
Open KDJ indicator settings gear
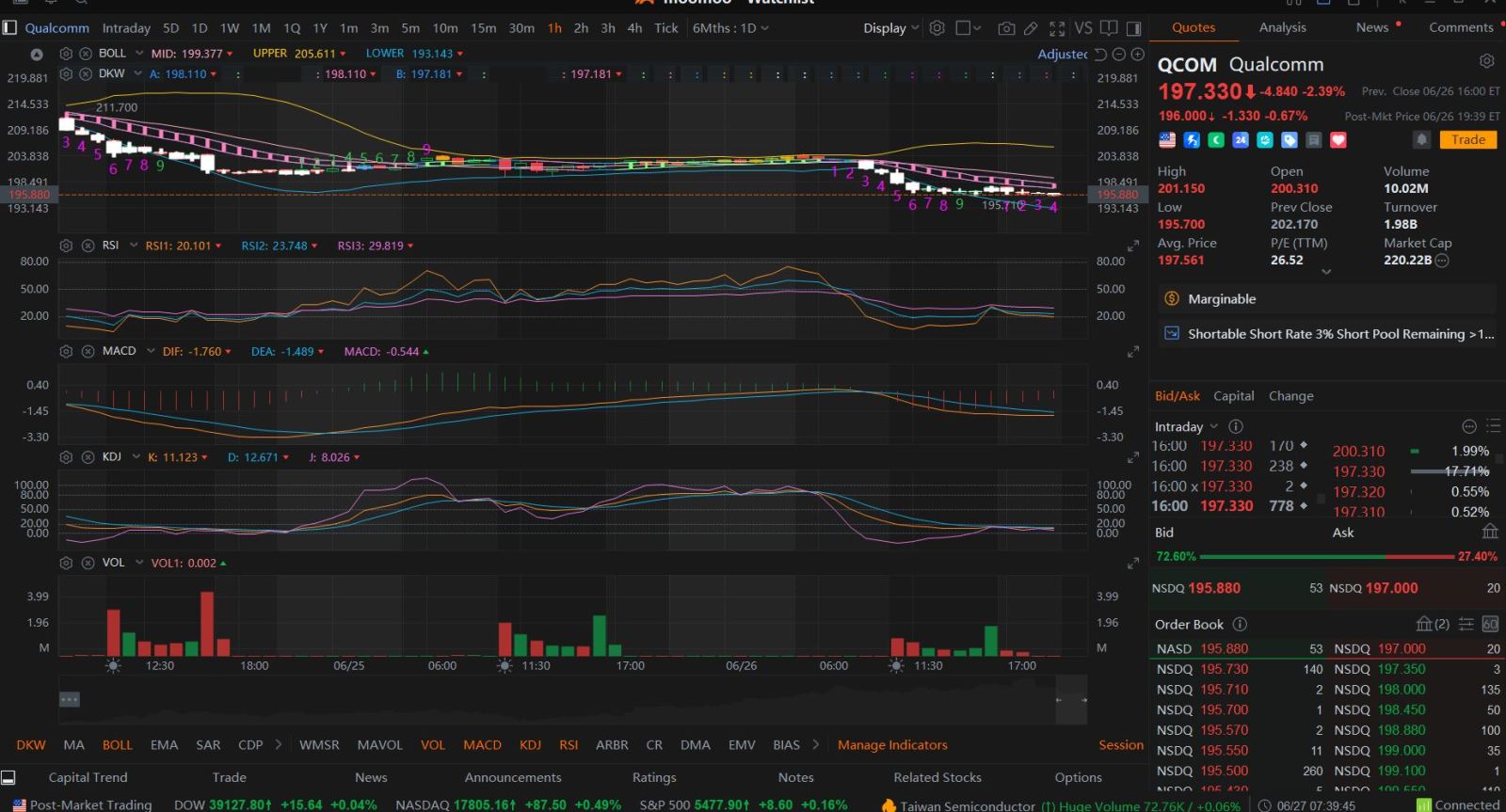[x=66, y=457]
